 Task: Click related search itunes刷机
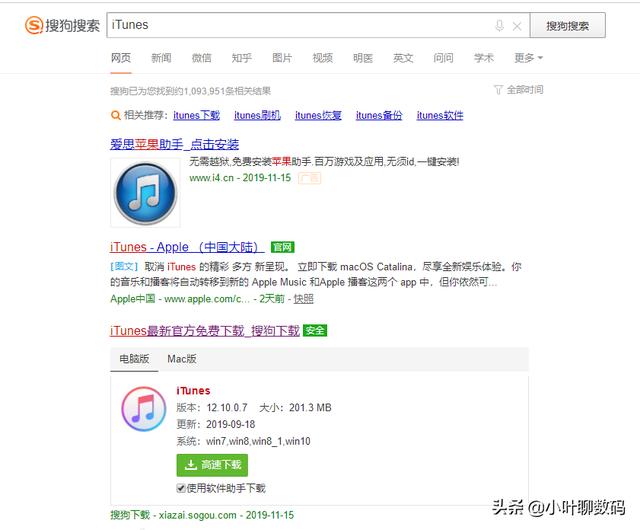tap(257, 116)
